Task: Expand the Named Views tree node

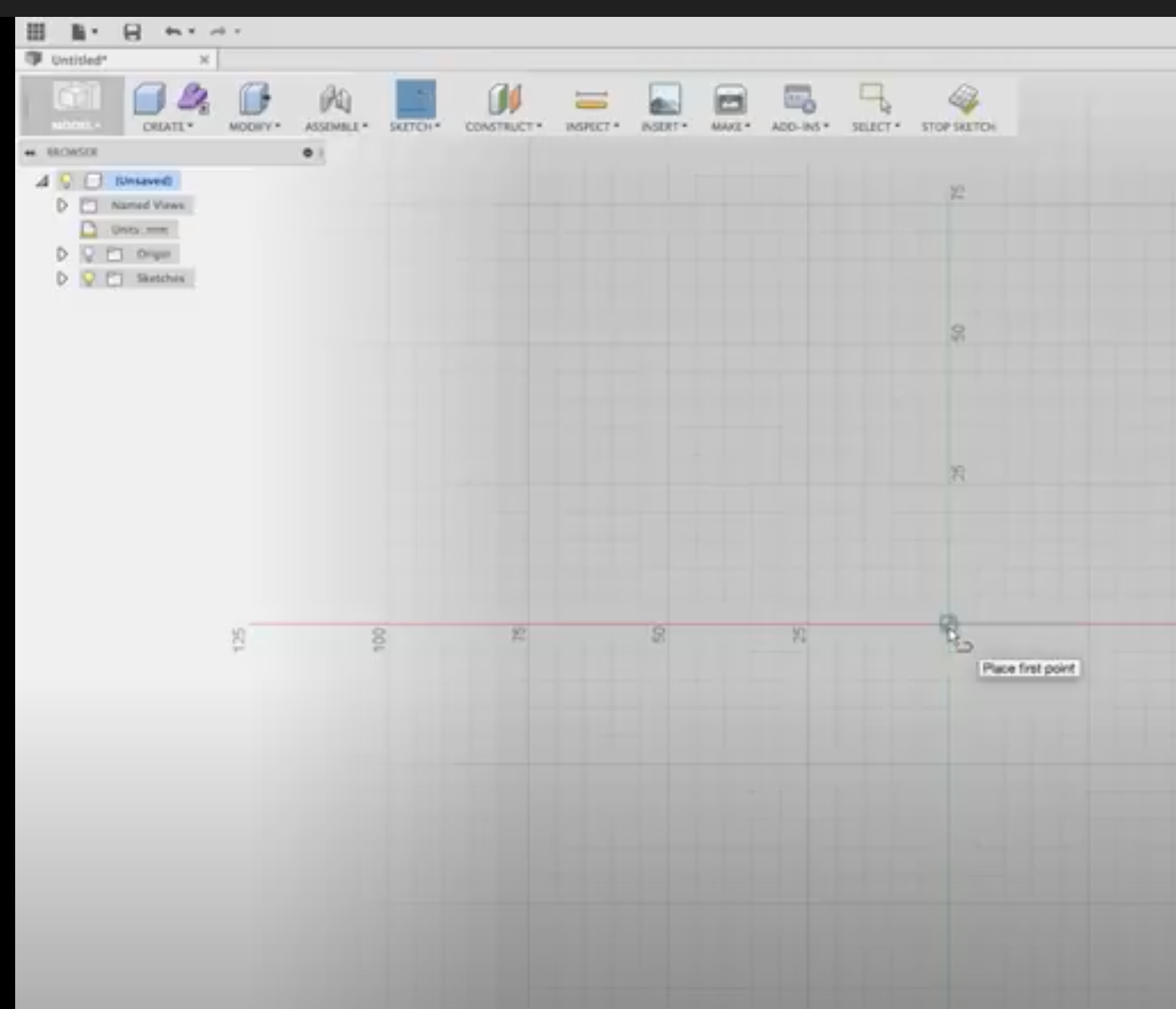Action: click(x=62, y=205)
